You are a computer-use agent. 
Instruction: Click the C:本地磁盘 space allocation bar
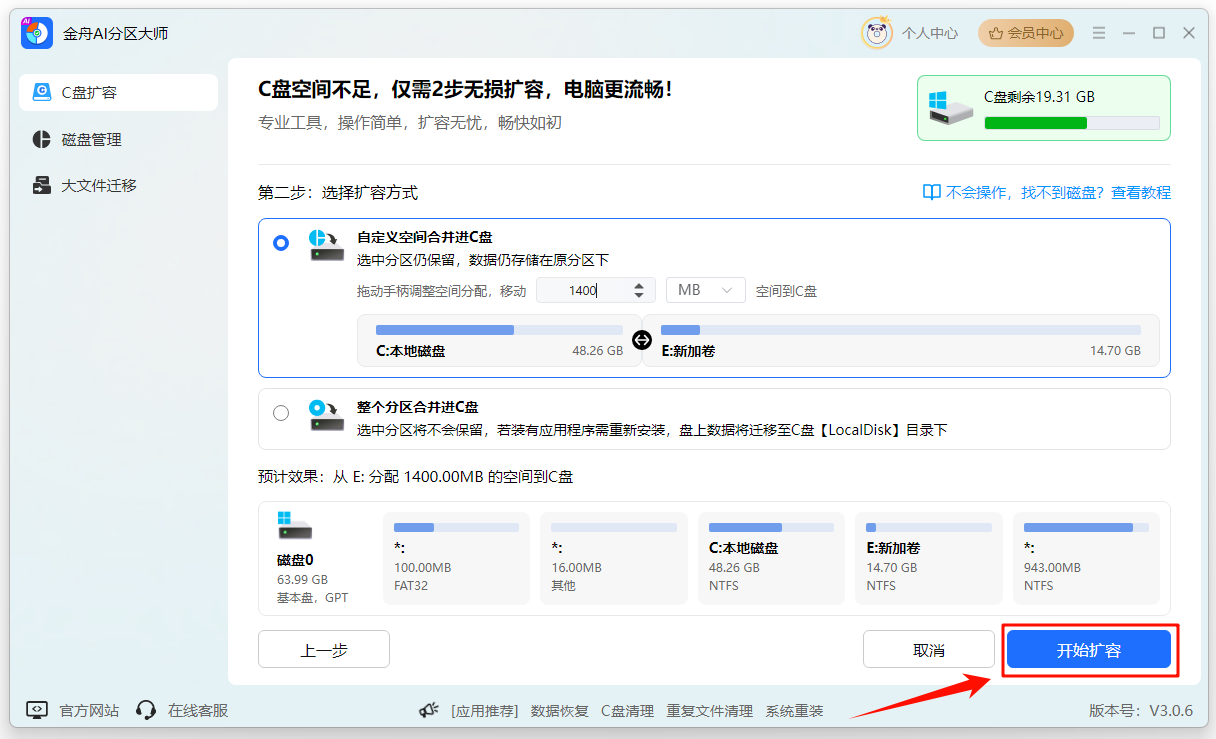pyautogui.click(x=499, y=330)
